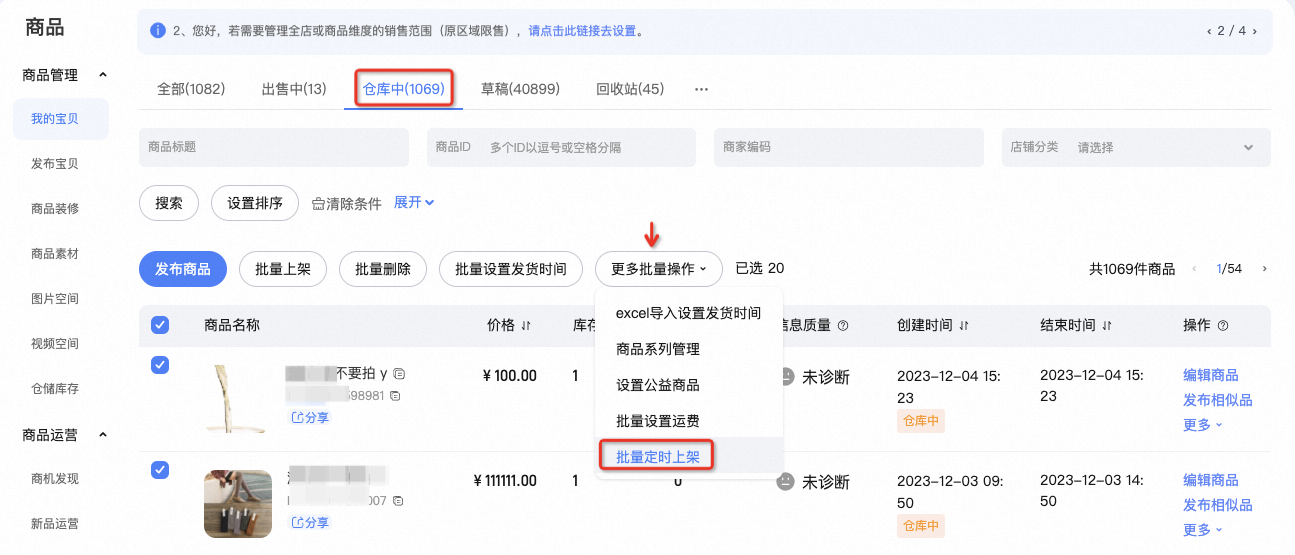
Task: Collapse the 商品管理 sidebar section
Action: pos(102,75)
